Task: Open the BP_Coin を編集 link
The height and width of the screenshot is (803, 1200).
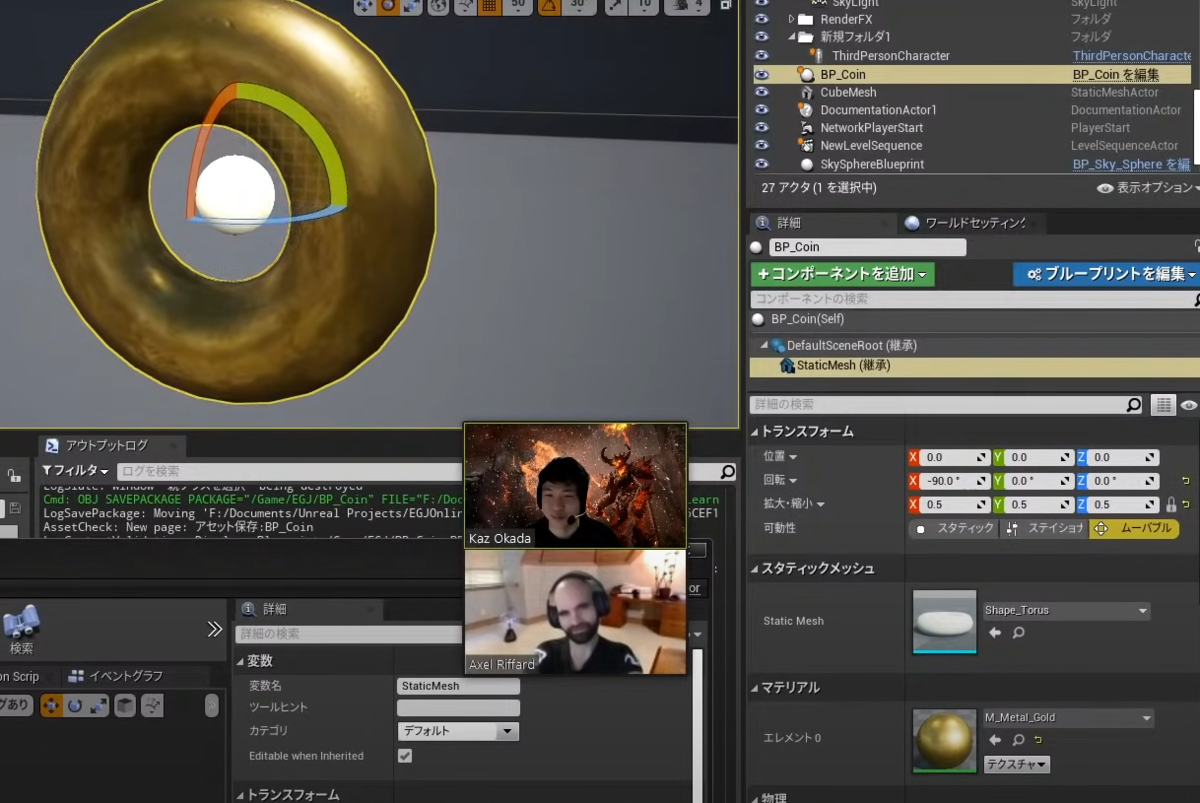Action: pos(1116,74)
